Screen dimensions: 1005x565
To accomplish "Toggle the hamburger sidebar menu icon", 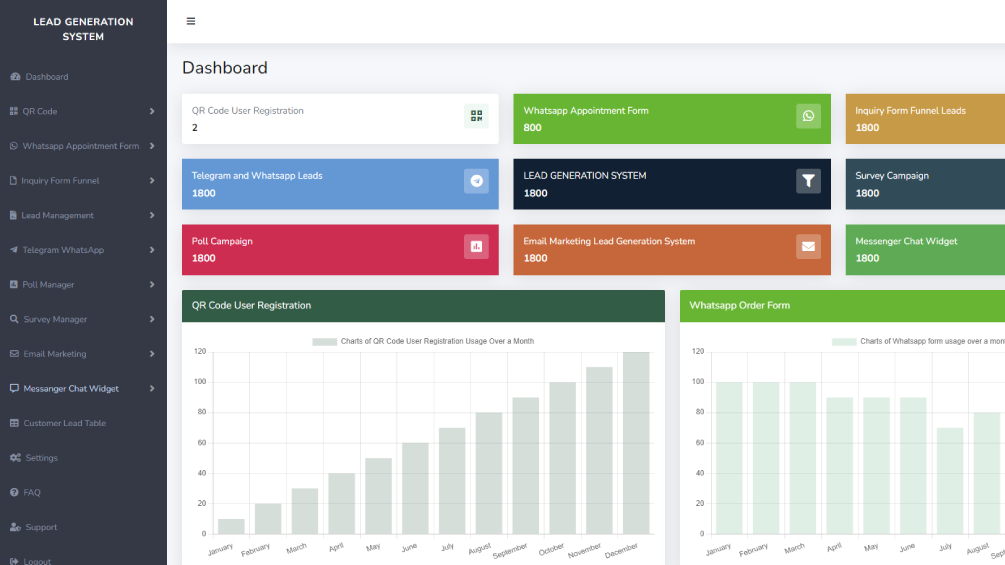I will pyautogui.click(x=190, y=21).
